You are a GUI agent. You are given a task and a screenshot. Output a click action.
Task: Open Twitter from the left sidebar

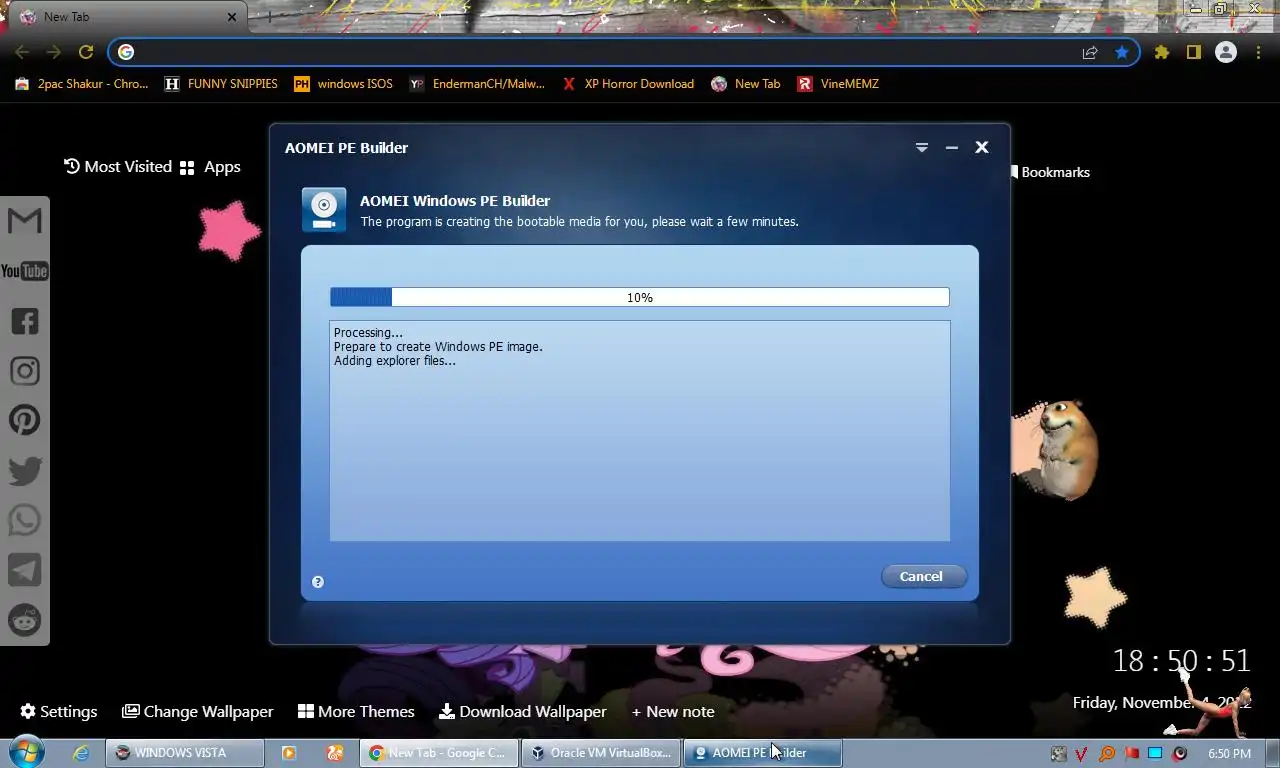[x=25, y=470]
